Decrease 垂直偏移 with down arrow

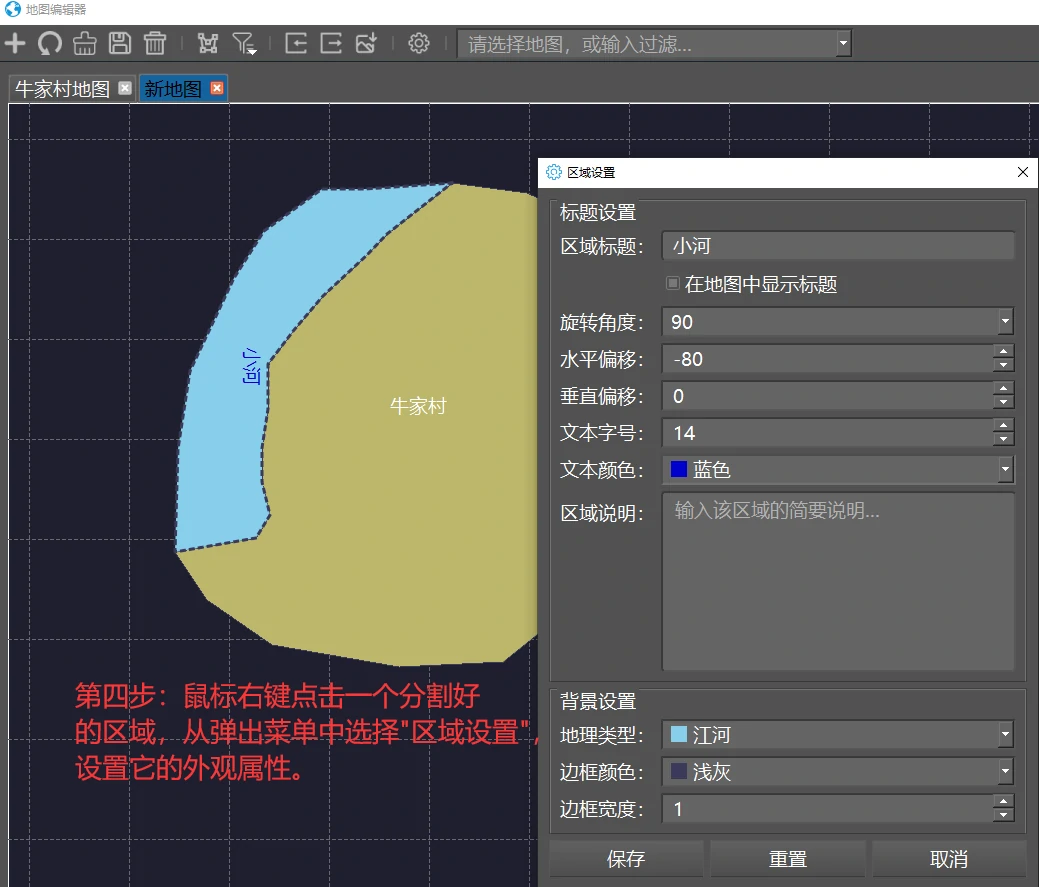[x=1003, y=402]
